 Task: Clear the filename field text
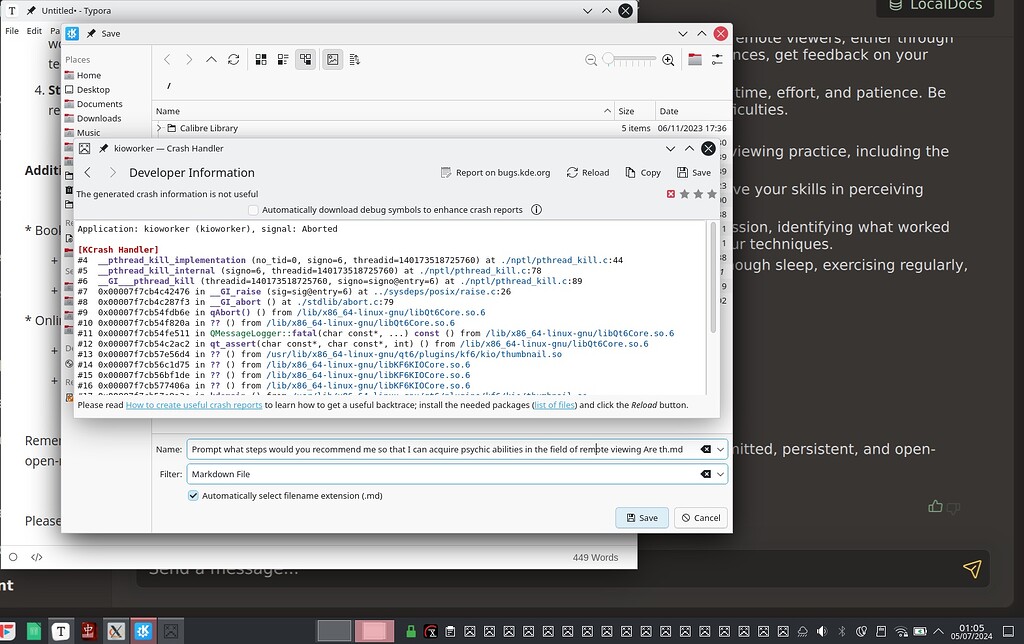pos(705,450)
